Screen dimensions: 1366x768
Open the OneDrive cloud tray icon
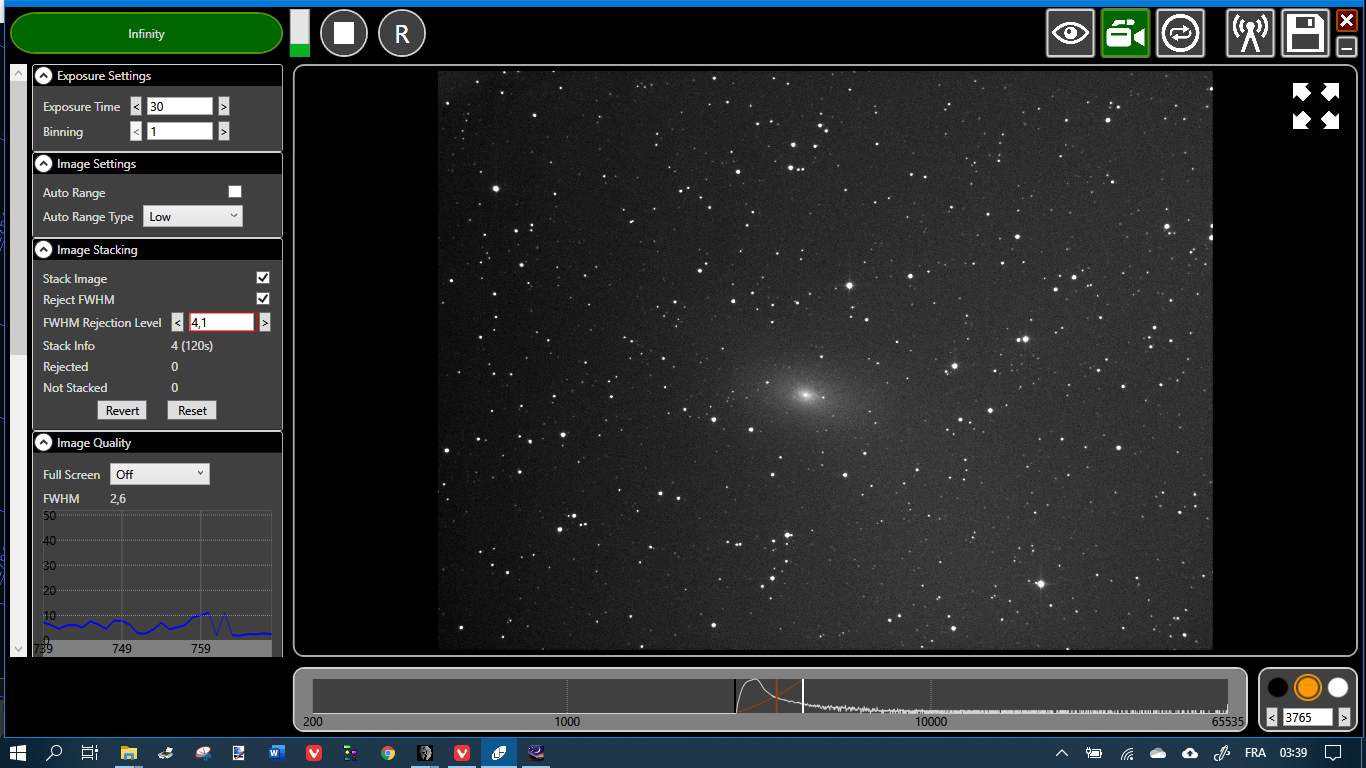[1158, 753]
